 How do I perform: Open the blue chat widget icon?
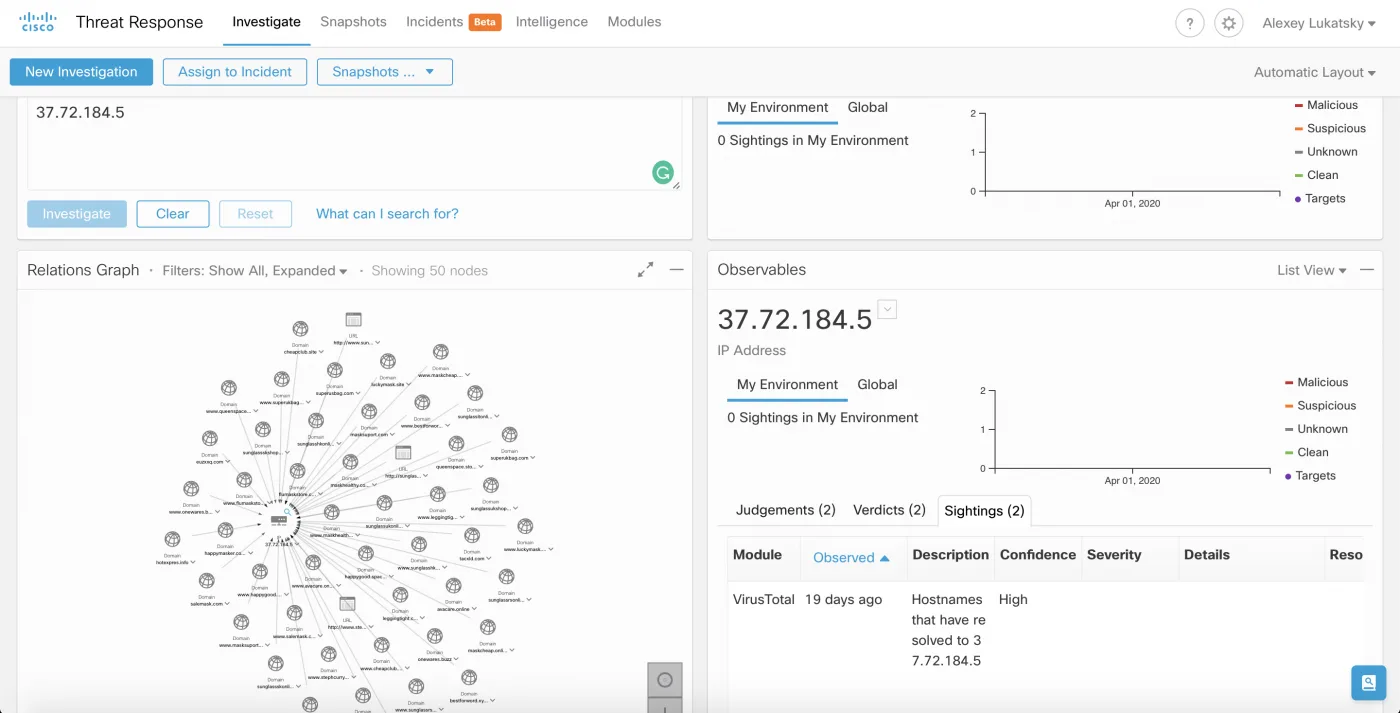pos(1368,682)
